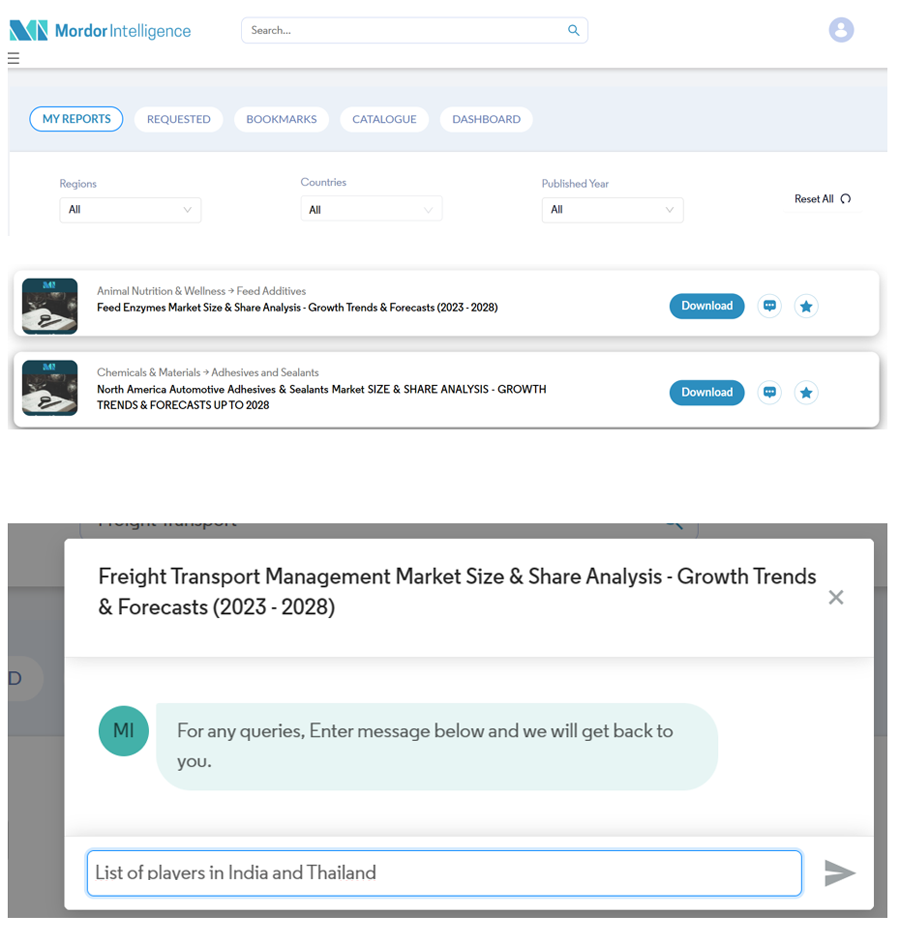Image resolution: width=900 pixels, height=945 pixels.
Task: Switch to the Bookmarks tab
Action: tap(281, 119)
